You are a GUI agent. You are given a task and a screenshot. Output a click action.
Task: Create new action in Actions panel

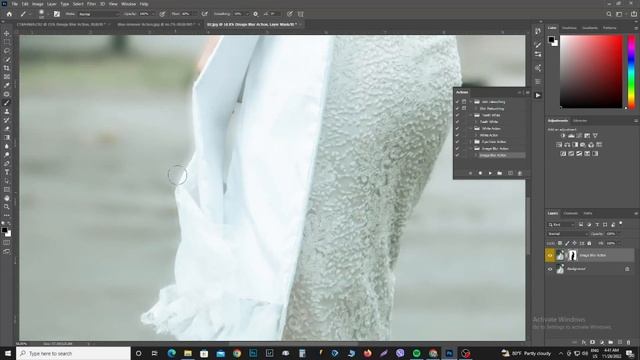pyautogui.click(x=510, y=173)
